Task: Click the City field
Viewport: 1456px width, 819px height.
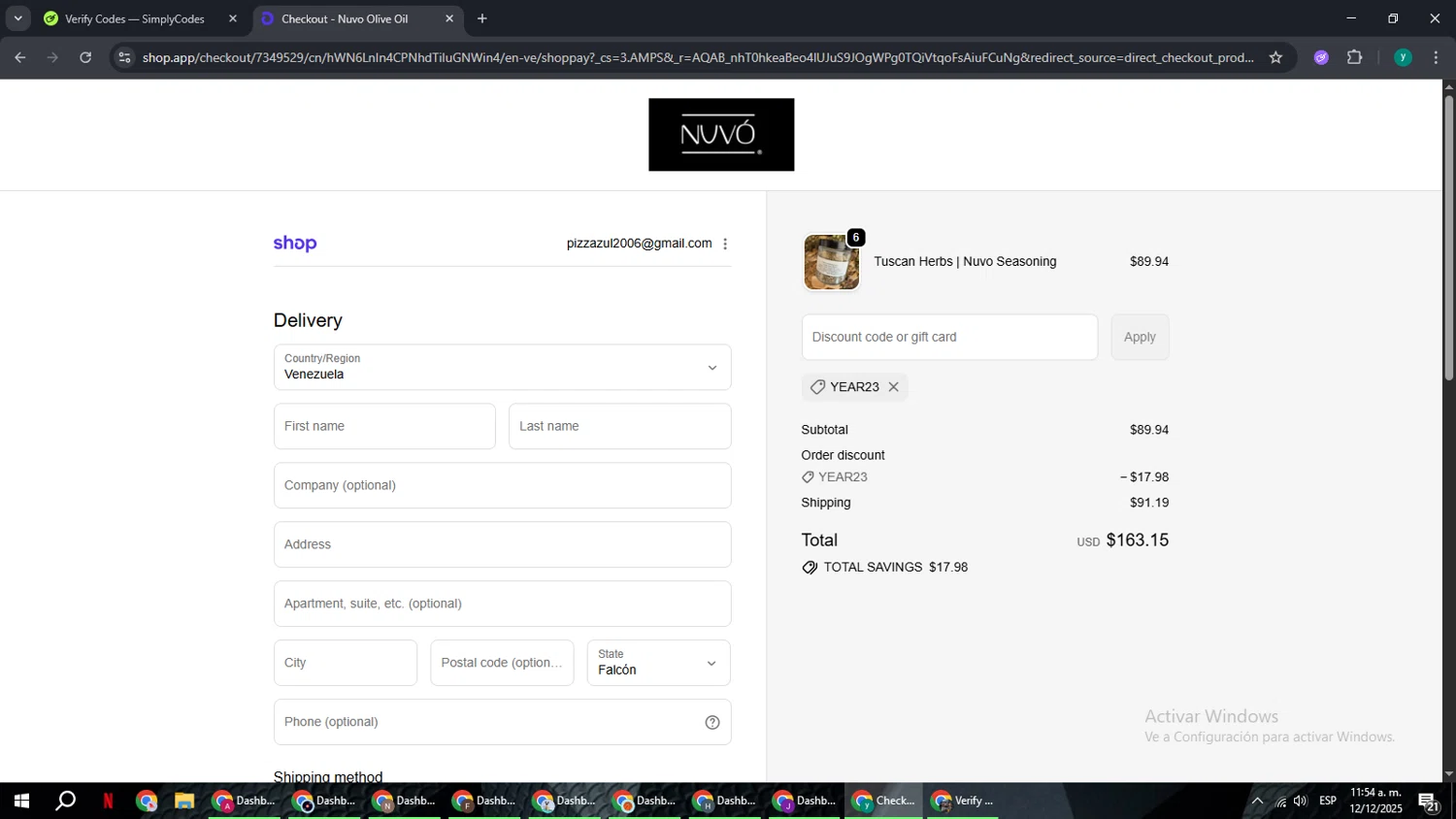Action: click(x=346, y=663)
